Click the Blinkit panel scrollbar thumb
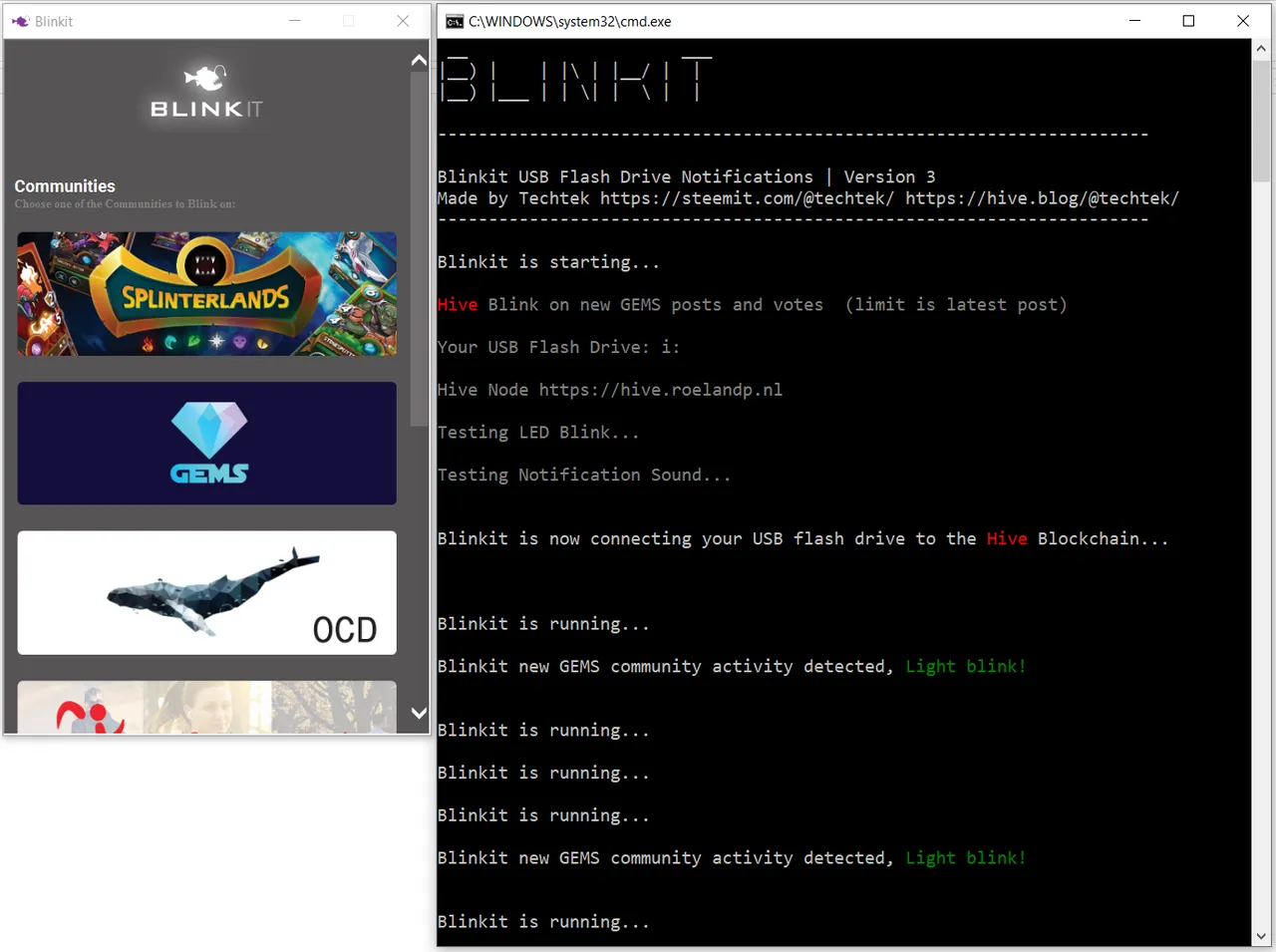The image size is (1276, 952). tap(419, 249)
